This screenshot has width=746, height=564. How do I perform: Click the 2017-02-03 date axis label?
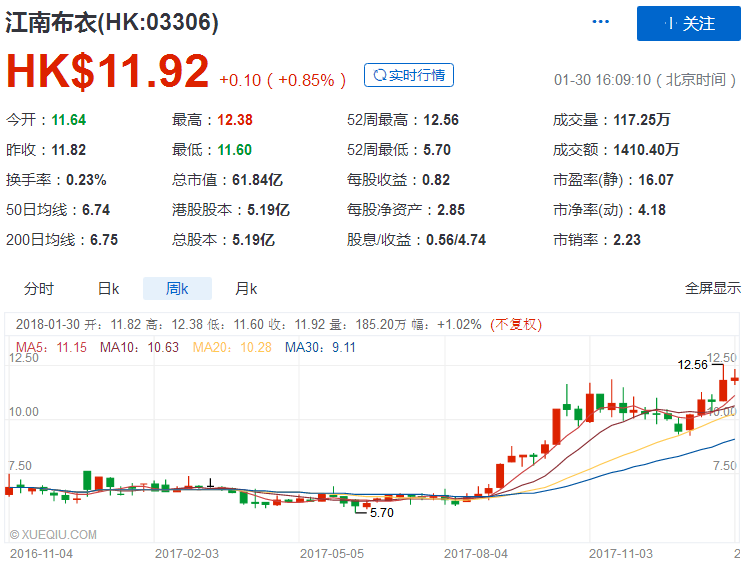186,554
